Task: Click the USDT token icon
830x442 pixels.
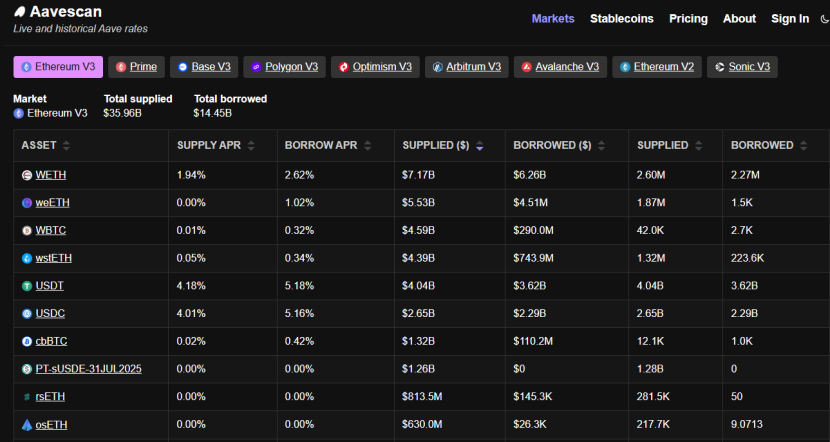Action: click(27, 286)
